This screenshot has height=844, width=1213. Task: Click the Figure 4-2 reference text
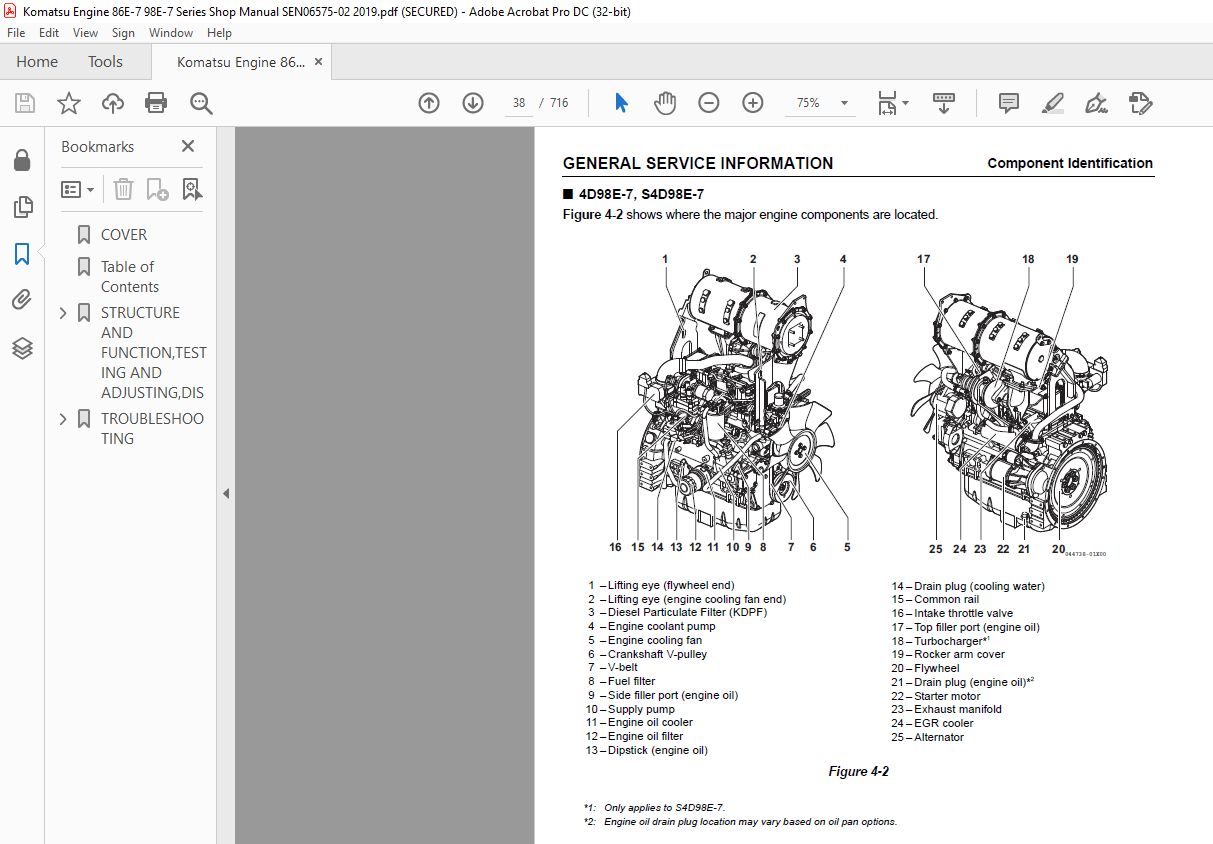tap(594, 214)
